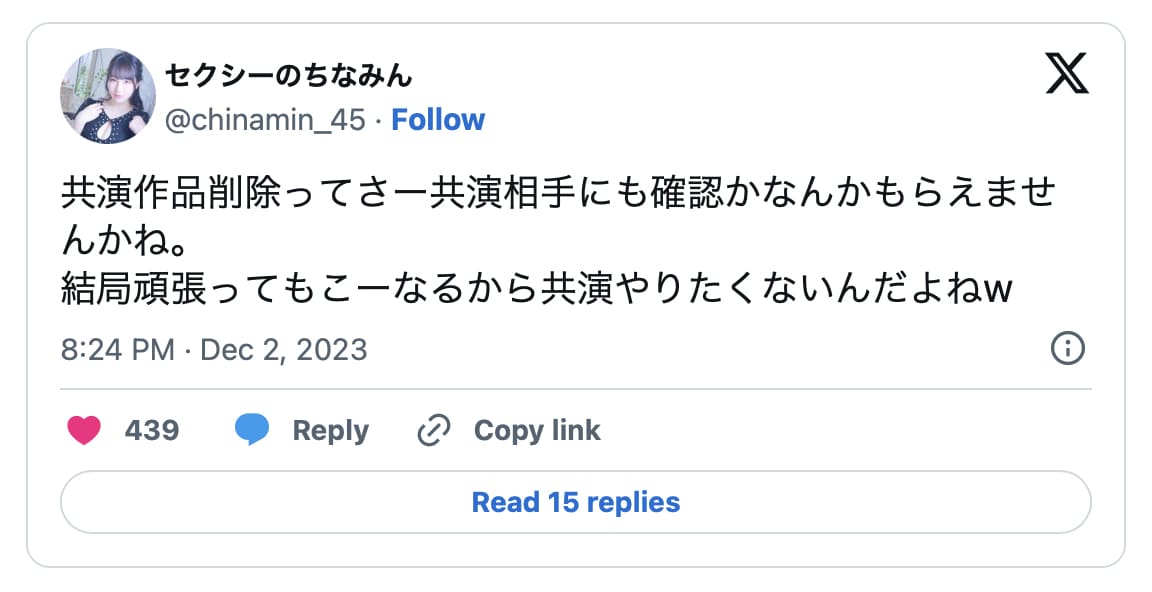This screenshot has width=1152, height=592.
Task: Click the horizontal divider below the timestamp
Action: tap(576, 388)
